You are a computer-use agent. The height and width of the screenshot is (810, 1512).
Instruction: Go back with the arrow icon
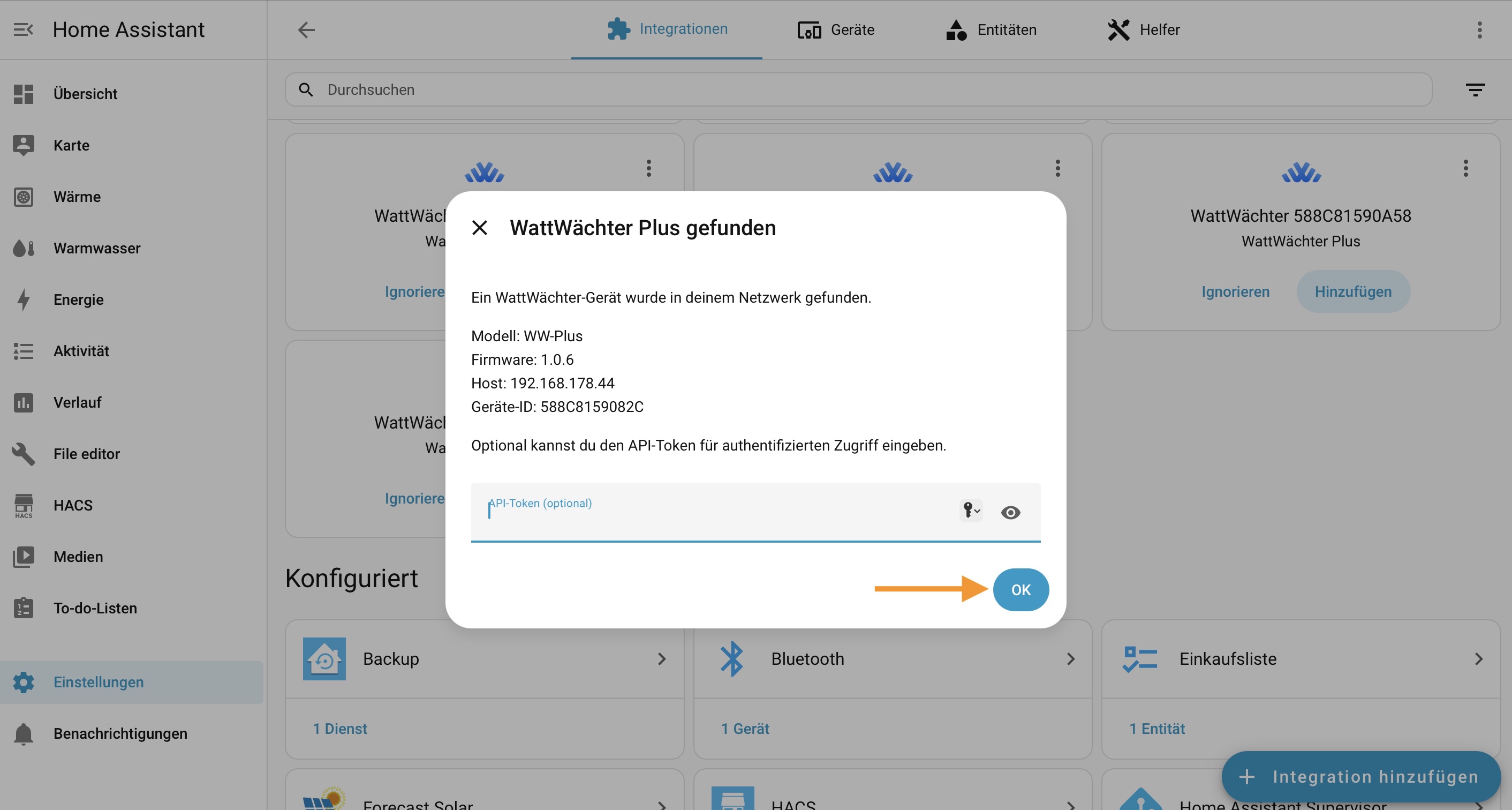306,29
